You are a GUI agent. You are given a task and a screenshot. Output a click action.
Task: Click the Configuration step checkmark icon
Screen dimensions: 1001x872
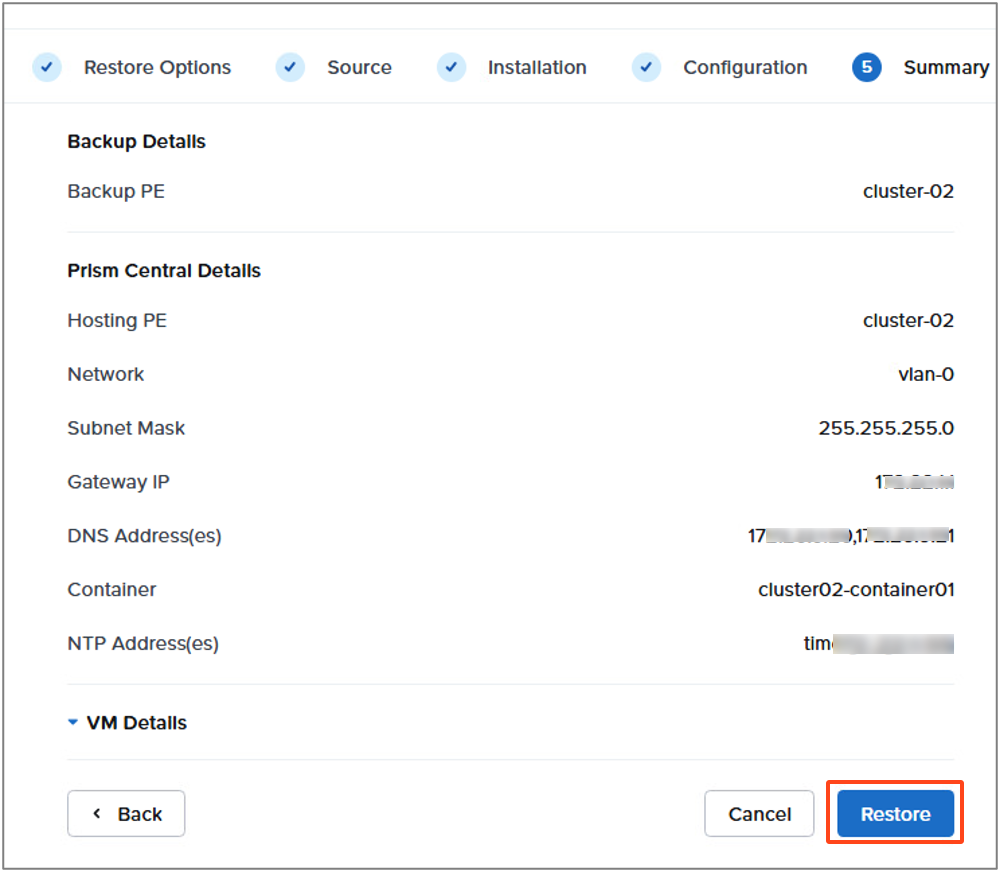[646, 67]
